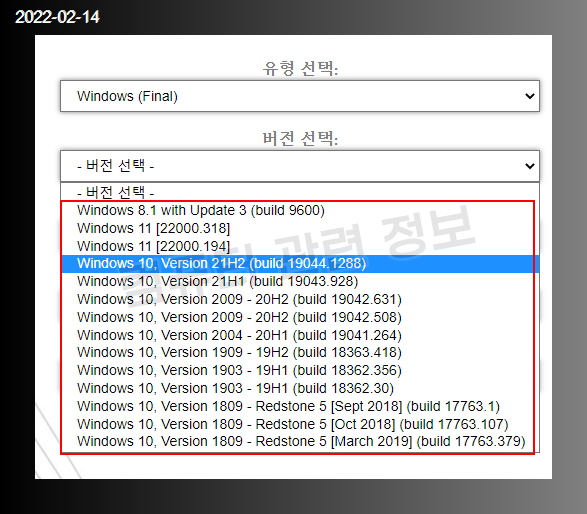The width and height of the screenshot is (587, 514).
Task: Select Windows 11 [22000.194] option
Action: pyautogui.click(x=299, y=246)
